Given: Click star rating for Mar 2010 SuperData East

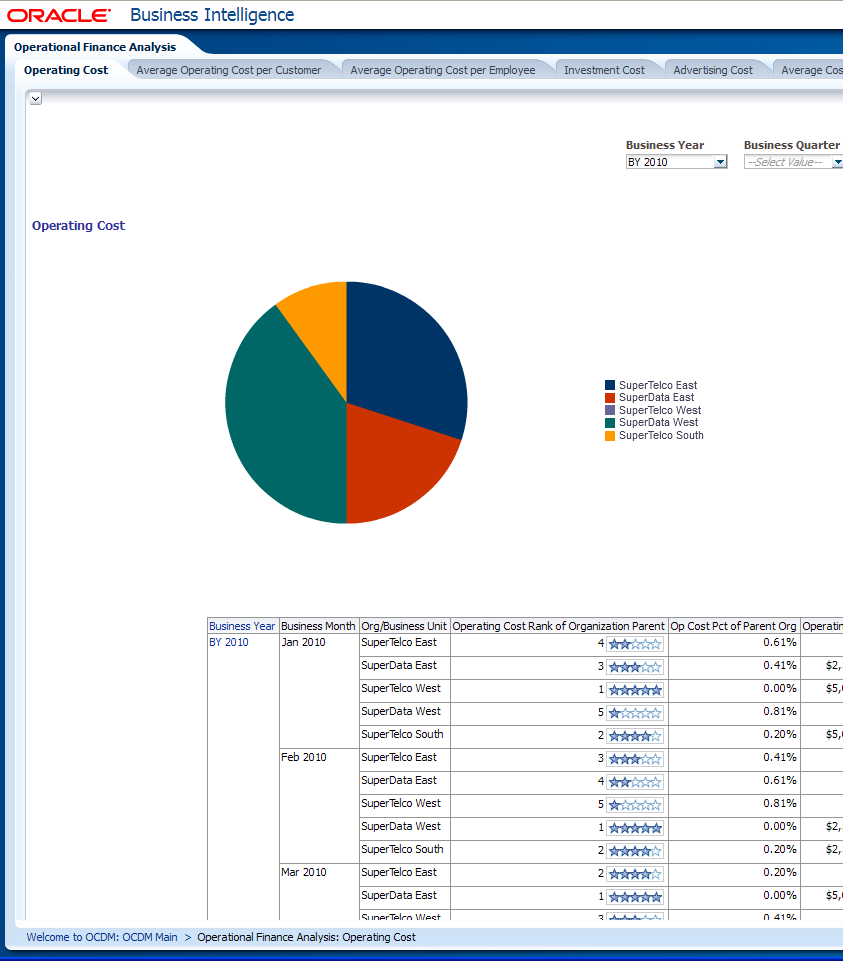Looking at the screenshot, I should [635, 898].
